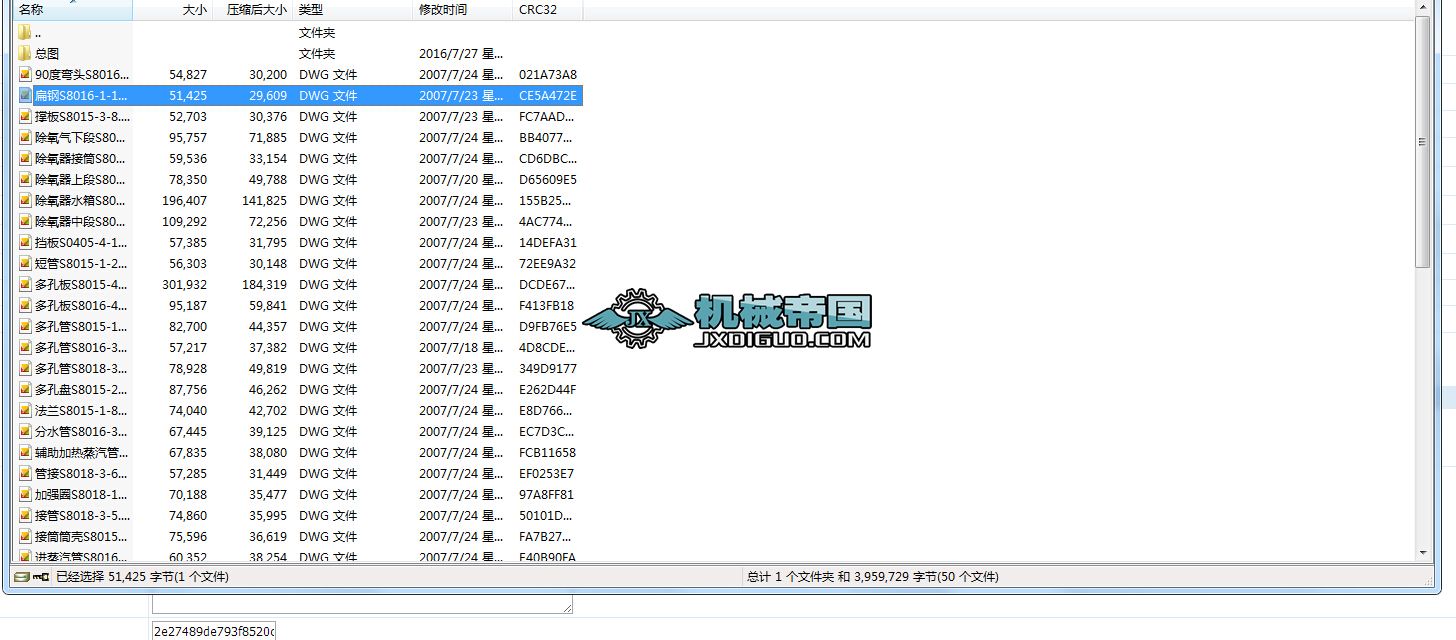Click the CRC32 value 72EE9A32
This screenshot has height=640, width=1456.
point(548,264)
